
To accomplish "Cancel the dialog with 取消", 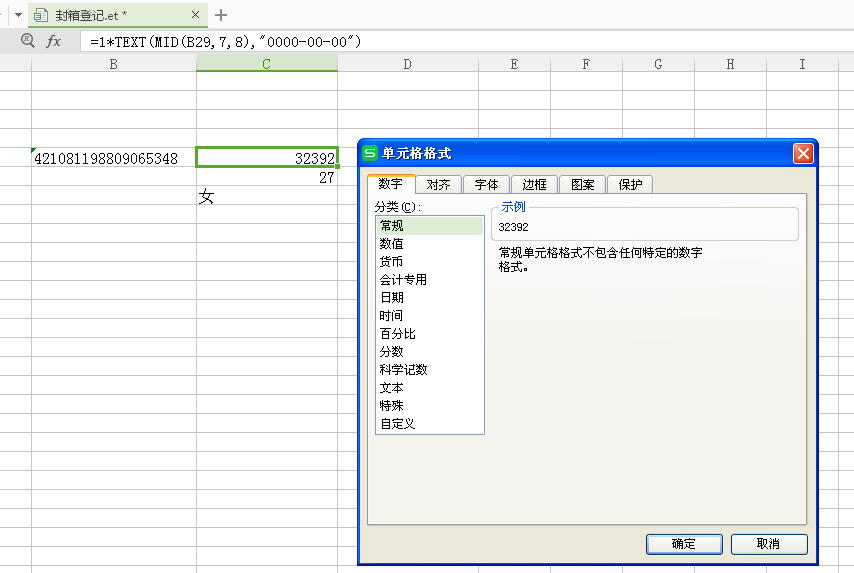I will click(768, 544).
